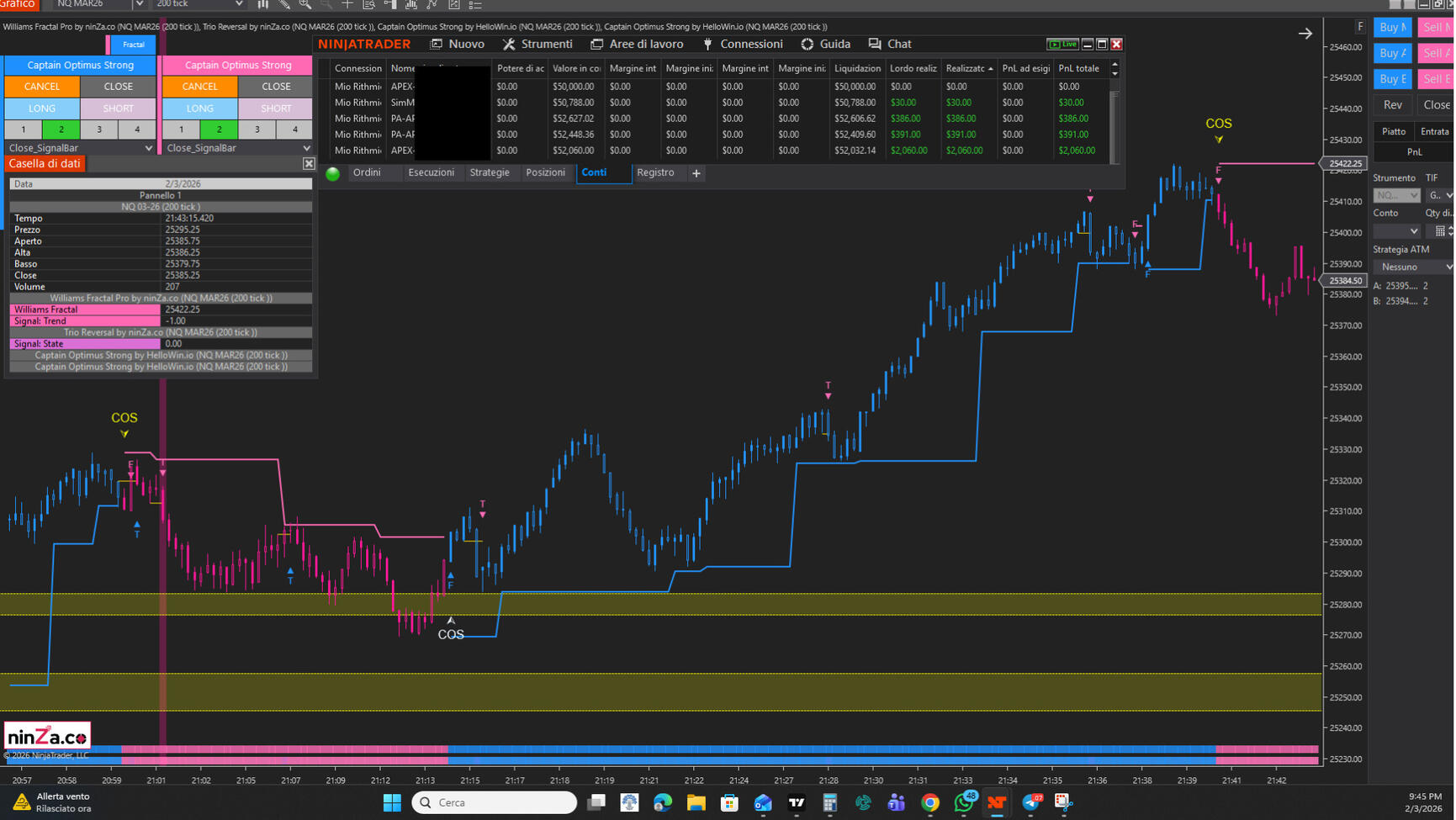This screenshot has width=1456, height=820.
Task: Open the Strategia ATM Nessuno dropdown
Action: [x=1413, y=267]
